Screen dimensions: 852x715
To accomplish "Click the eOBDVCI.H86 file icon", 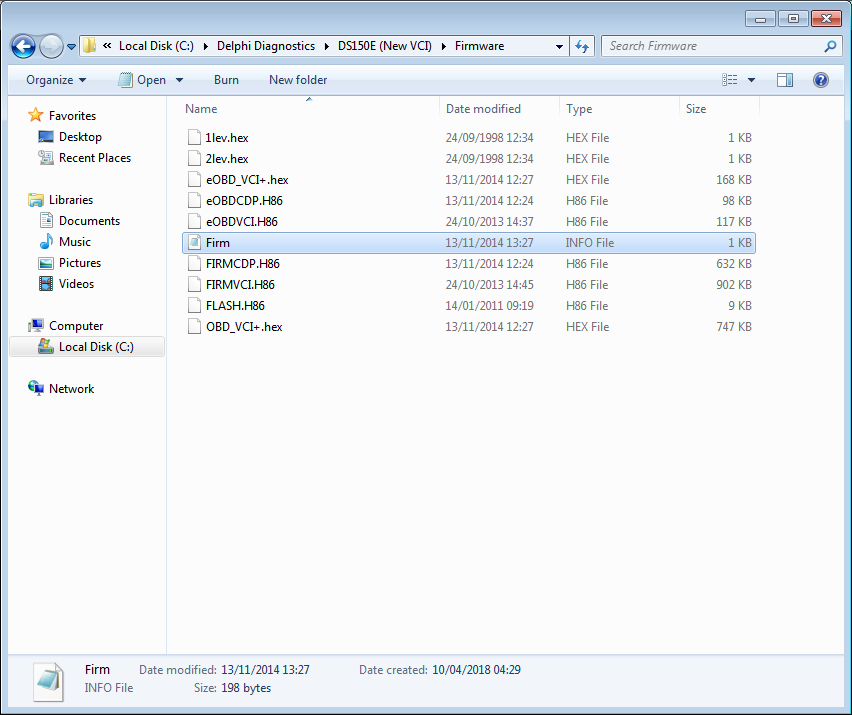I will (x=194, y=222).
